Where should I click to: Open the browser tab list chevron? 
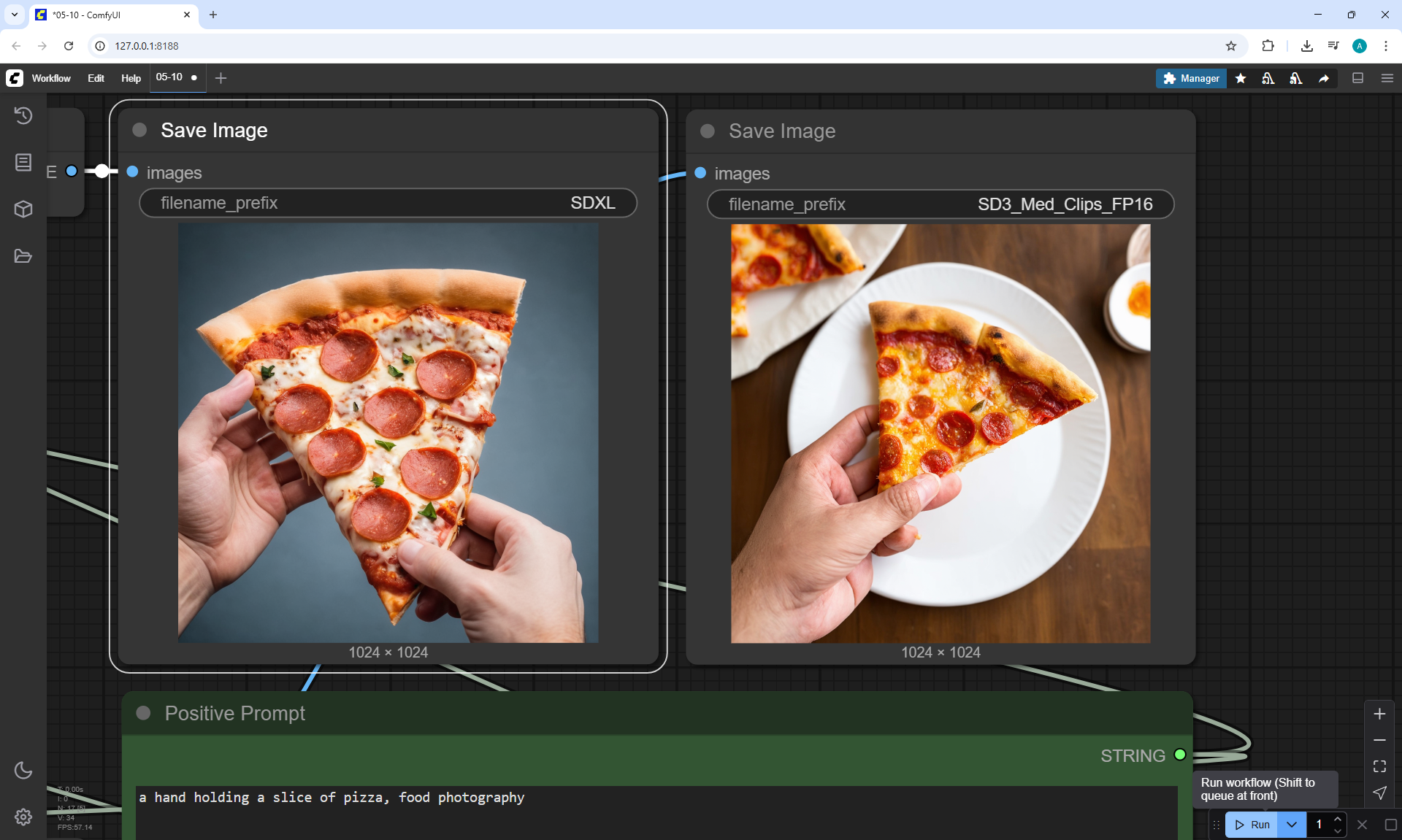pyautogui.click(x=15, y=15)
